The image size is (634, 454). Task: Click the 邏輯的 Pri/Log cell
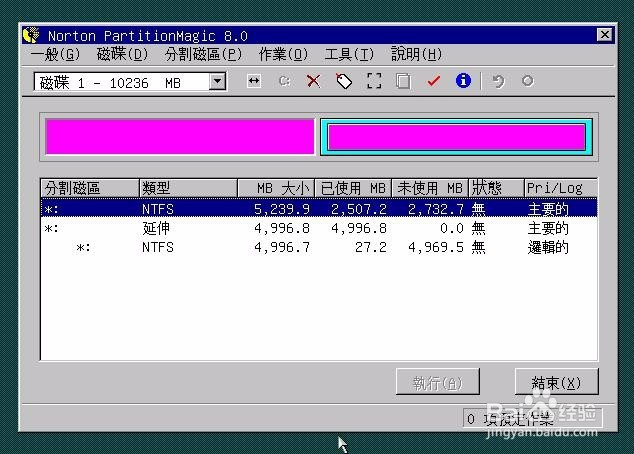pos(548,247)
